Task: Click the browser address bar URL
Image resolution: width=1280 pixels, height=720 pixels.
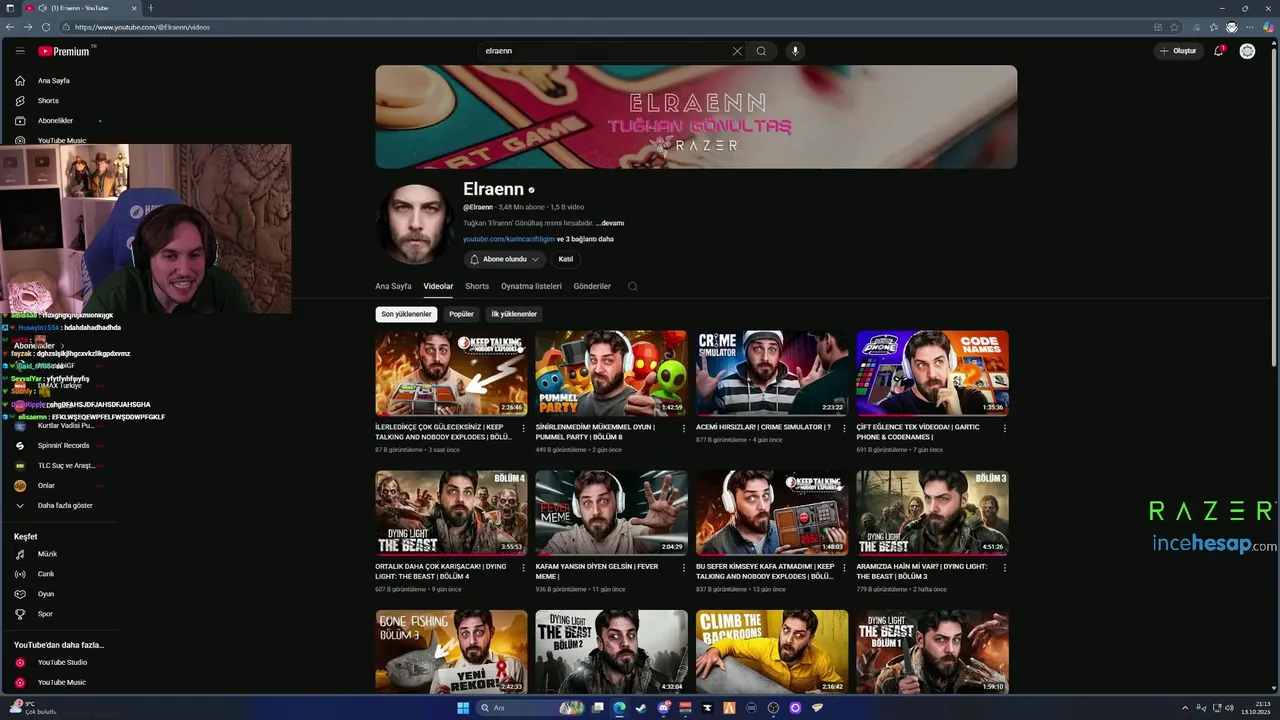Action: tap(142, 27)
